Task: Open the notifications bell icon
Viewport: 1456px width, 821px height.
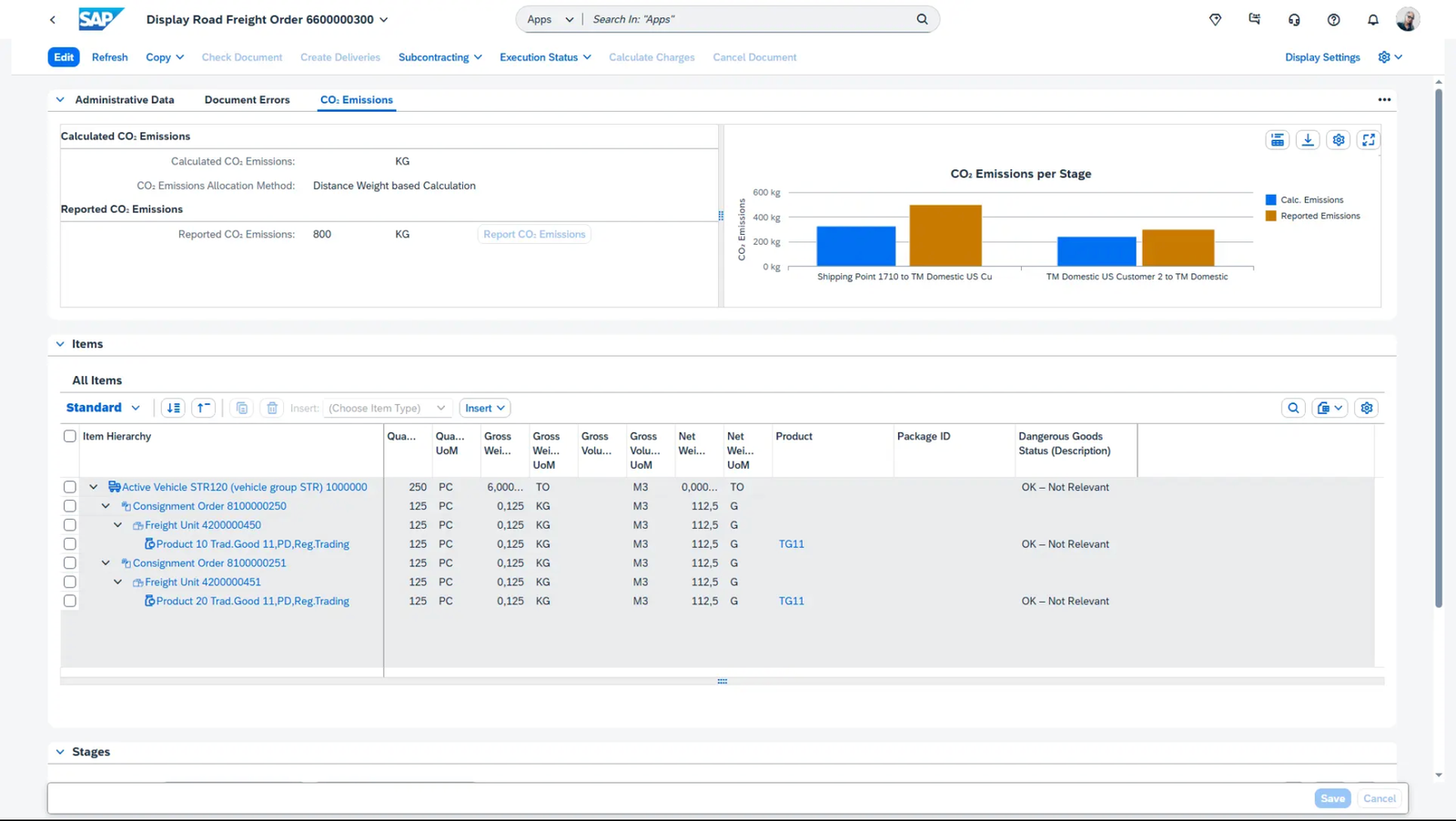Action: [x=1372, y=19]
